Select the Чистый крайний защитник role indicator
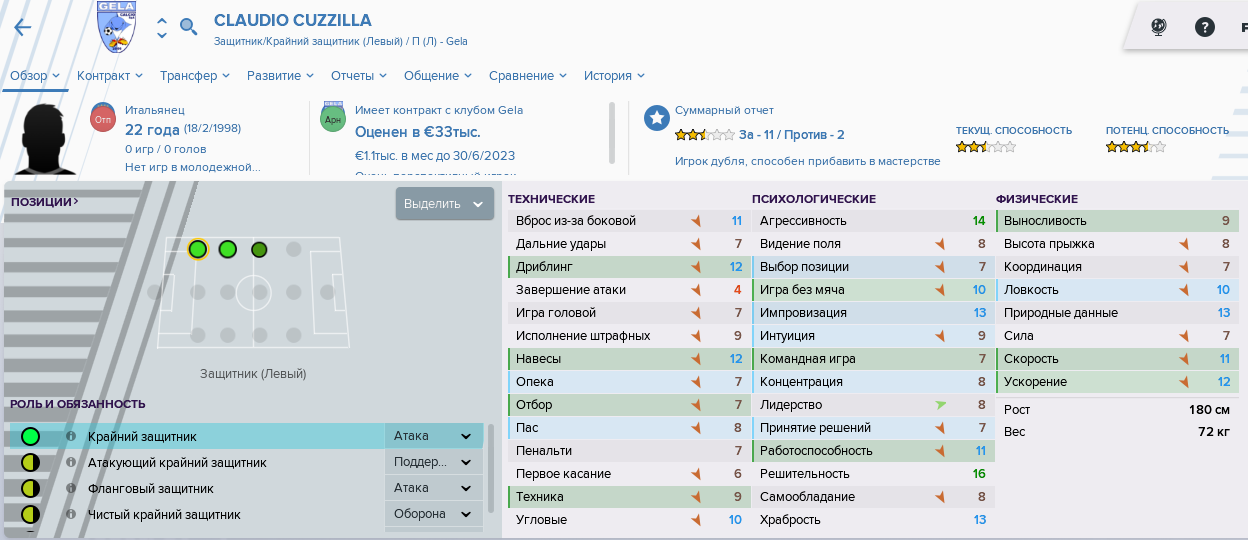This screenshot has width=1248, height=540. coord(30,515)
